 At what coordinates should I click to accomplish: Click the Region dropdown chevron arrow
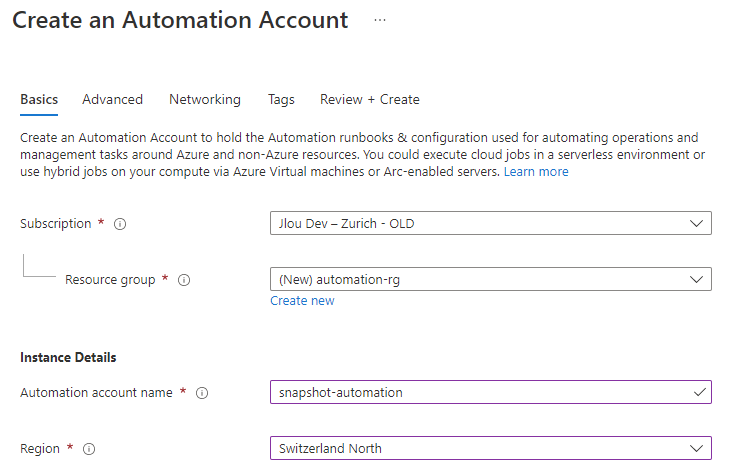pos(696,448)
